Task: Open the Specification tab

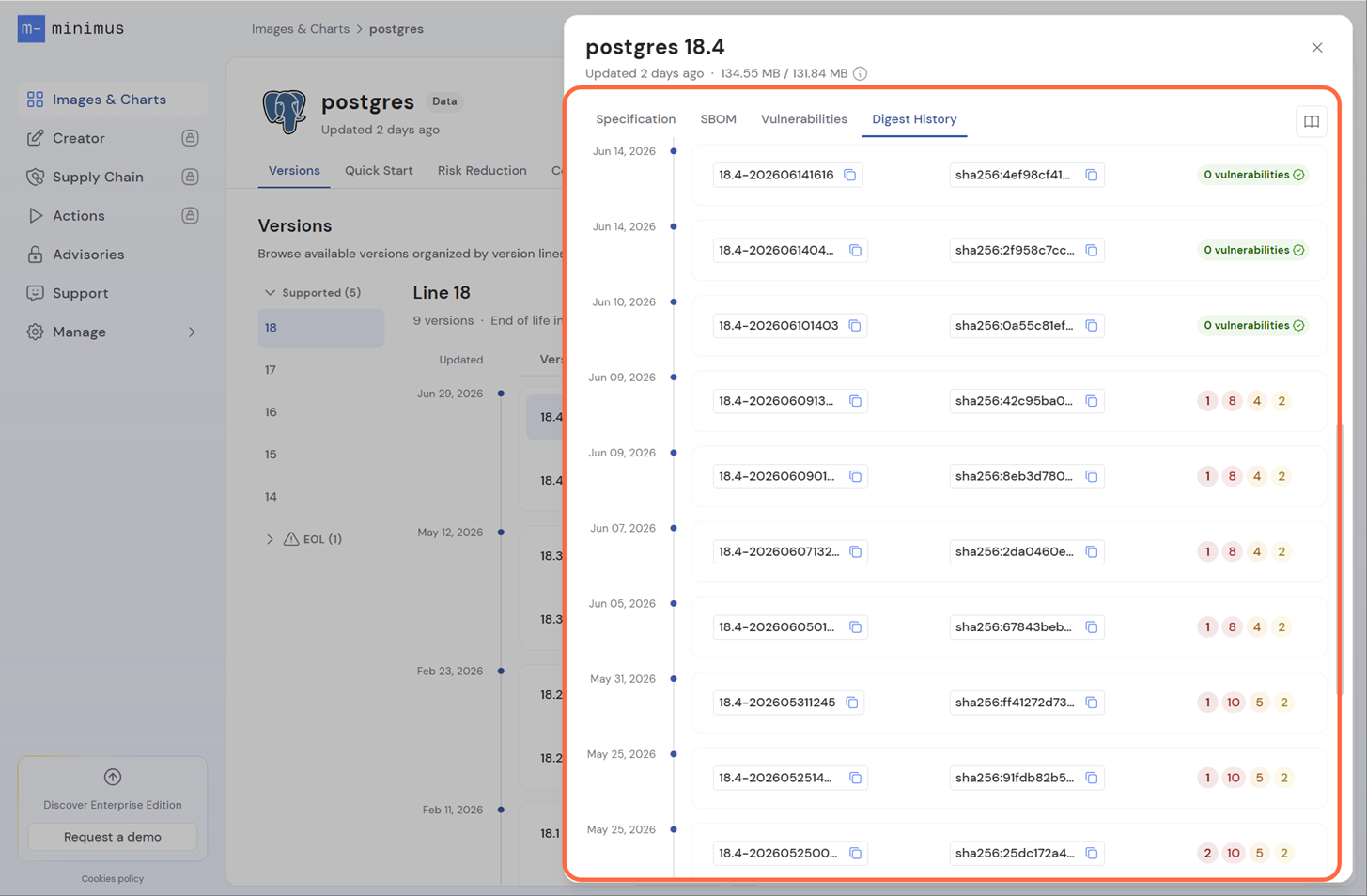Action: pos(636,119)
